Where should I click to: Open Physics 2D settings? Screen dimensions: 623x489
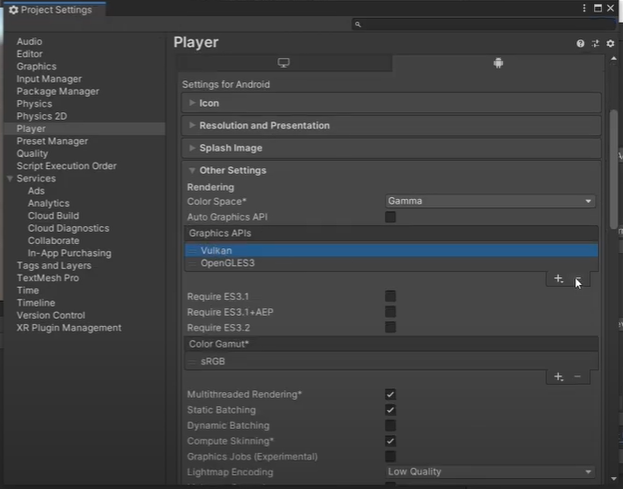tap(42, 116)
